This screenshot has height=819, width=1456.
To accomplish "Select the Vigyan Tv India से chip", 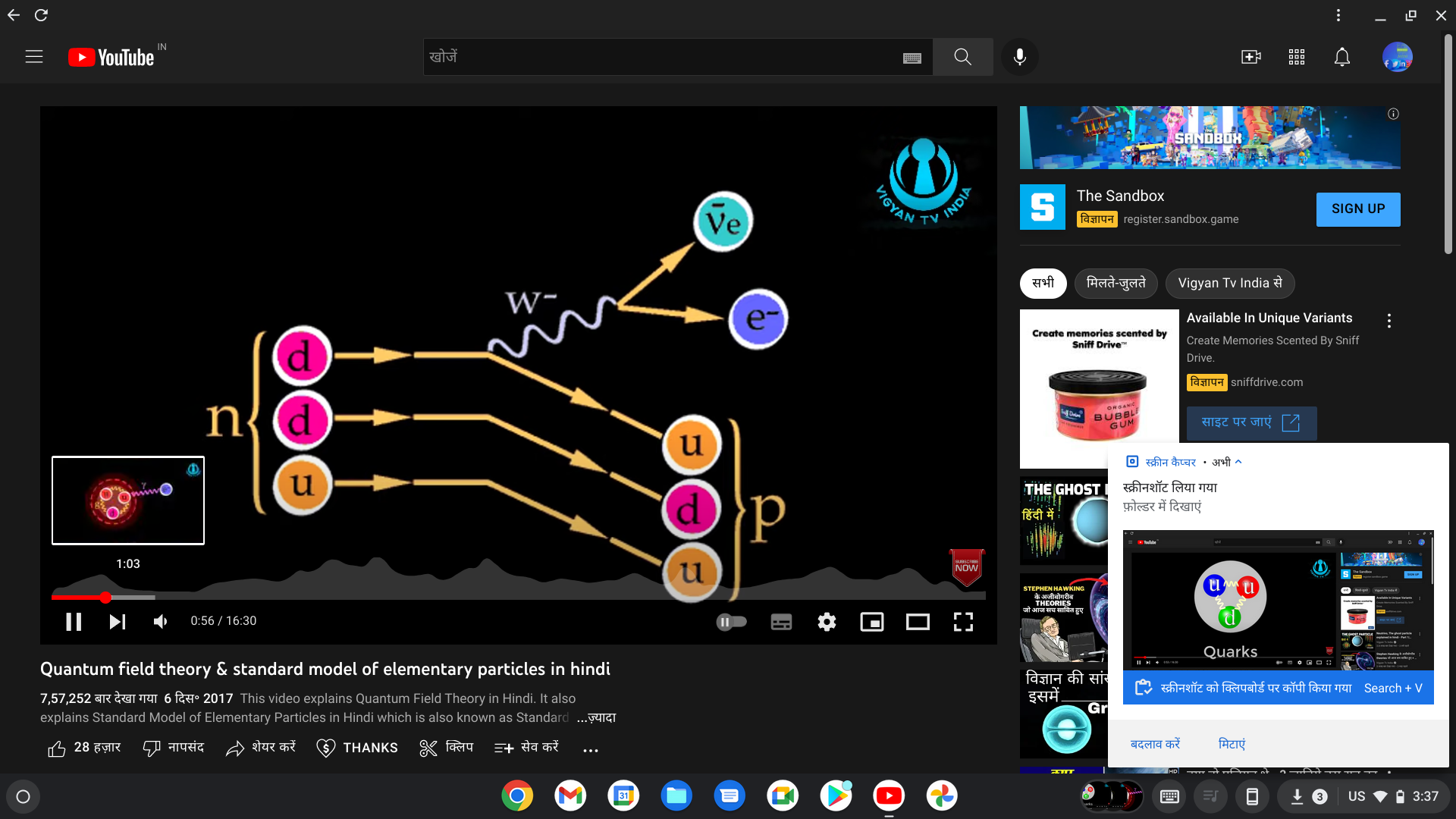I will point(1229,283).
